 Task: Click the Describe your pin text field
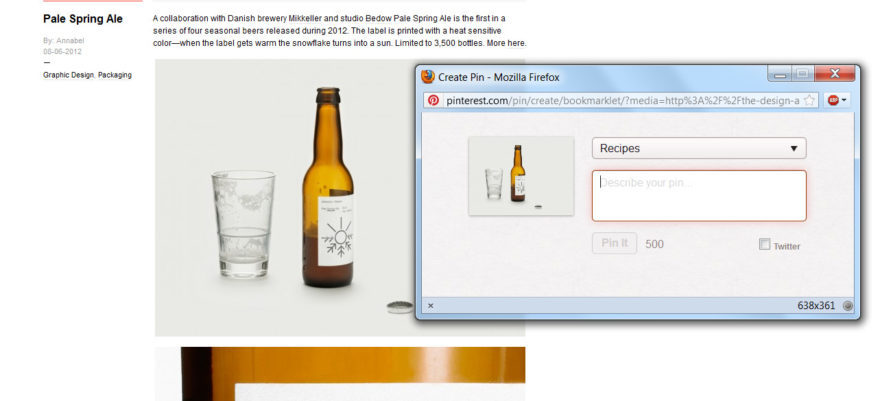tap(699, 196)
